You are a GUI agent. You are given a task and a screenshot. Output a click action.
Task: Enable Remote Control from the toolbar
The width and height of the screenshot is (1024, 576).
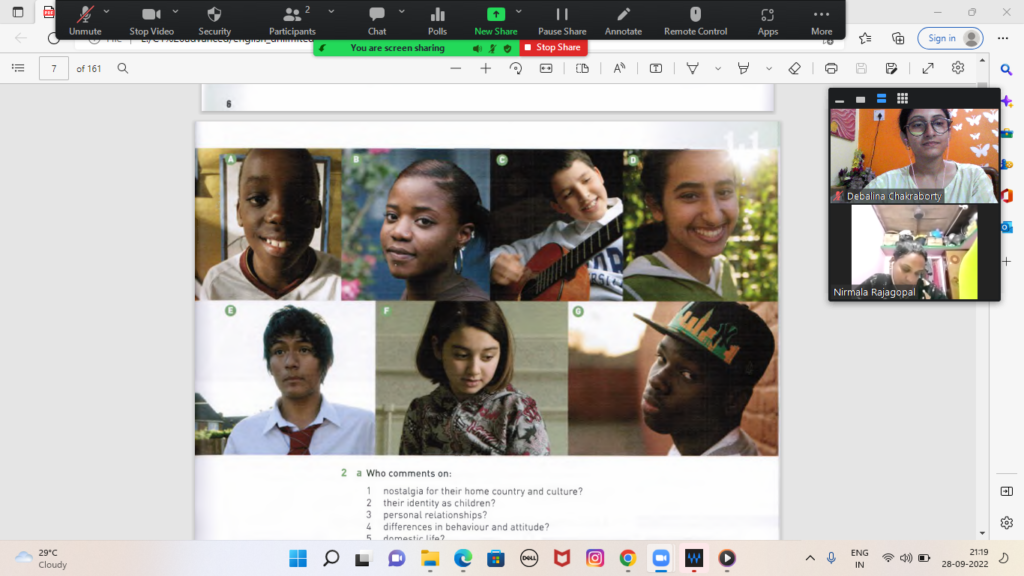(695, 19)
